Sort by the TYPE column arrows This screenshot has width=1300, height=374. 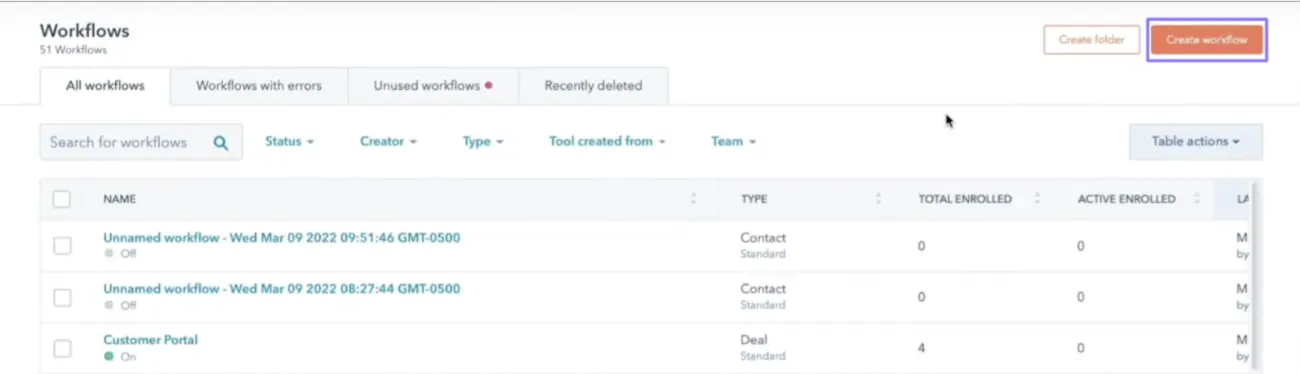click(x=878, y=199)
